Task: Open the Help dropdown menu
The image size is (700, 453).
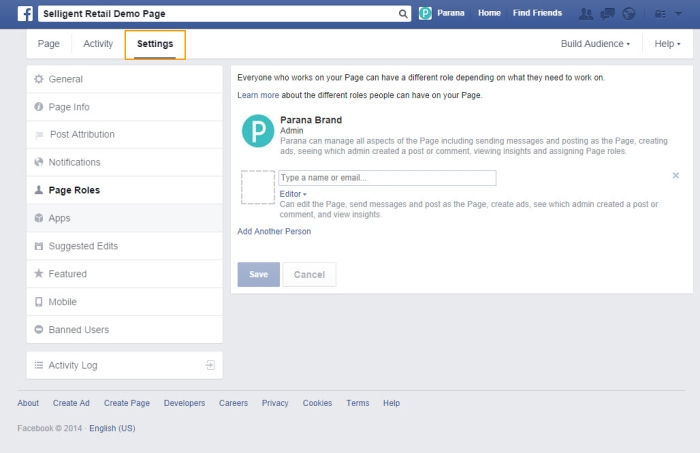Action: click(x=666, y=44)
